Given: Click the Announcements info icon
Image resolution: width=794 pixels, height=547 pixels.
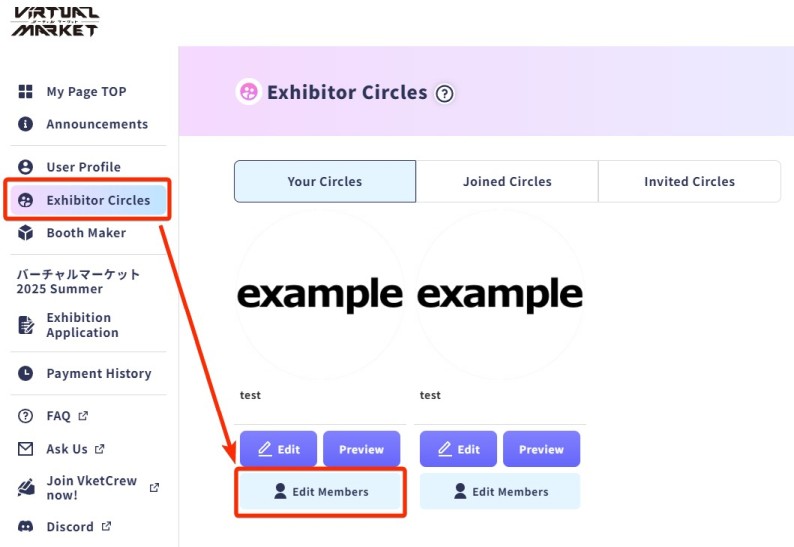Looking at the screenshot, I should click(26, 125).
